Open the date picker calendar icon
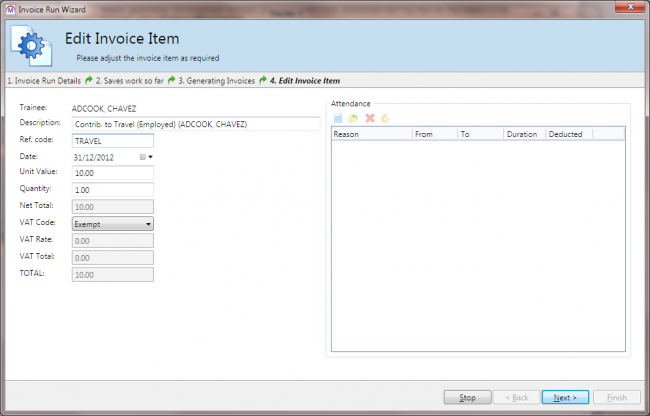650x416 pixels. tap(142, 157)
